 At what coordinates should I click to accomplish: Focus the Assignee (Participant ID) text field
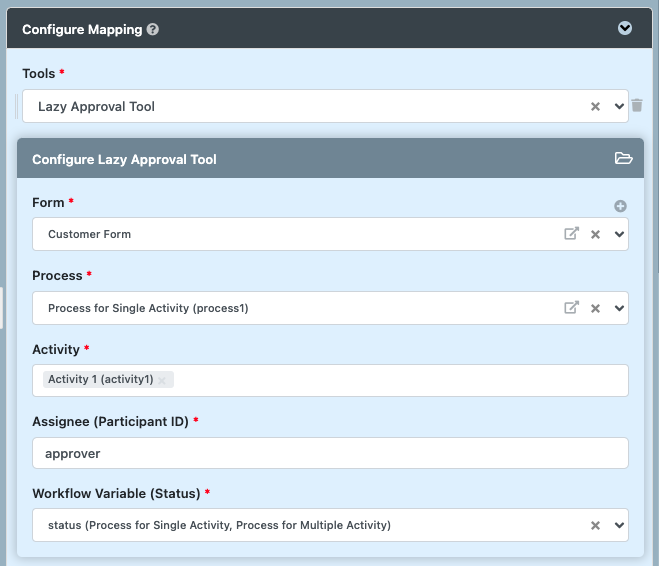(330, 453)
